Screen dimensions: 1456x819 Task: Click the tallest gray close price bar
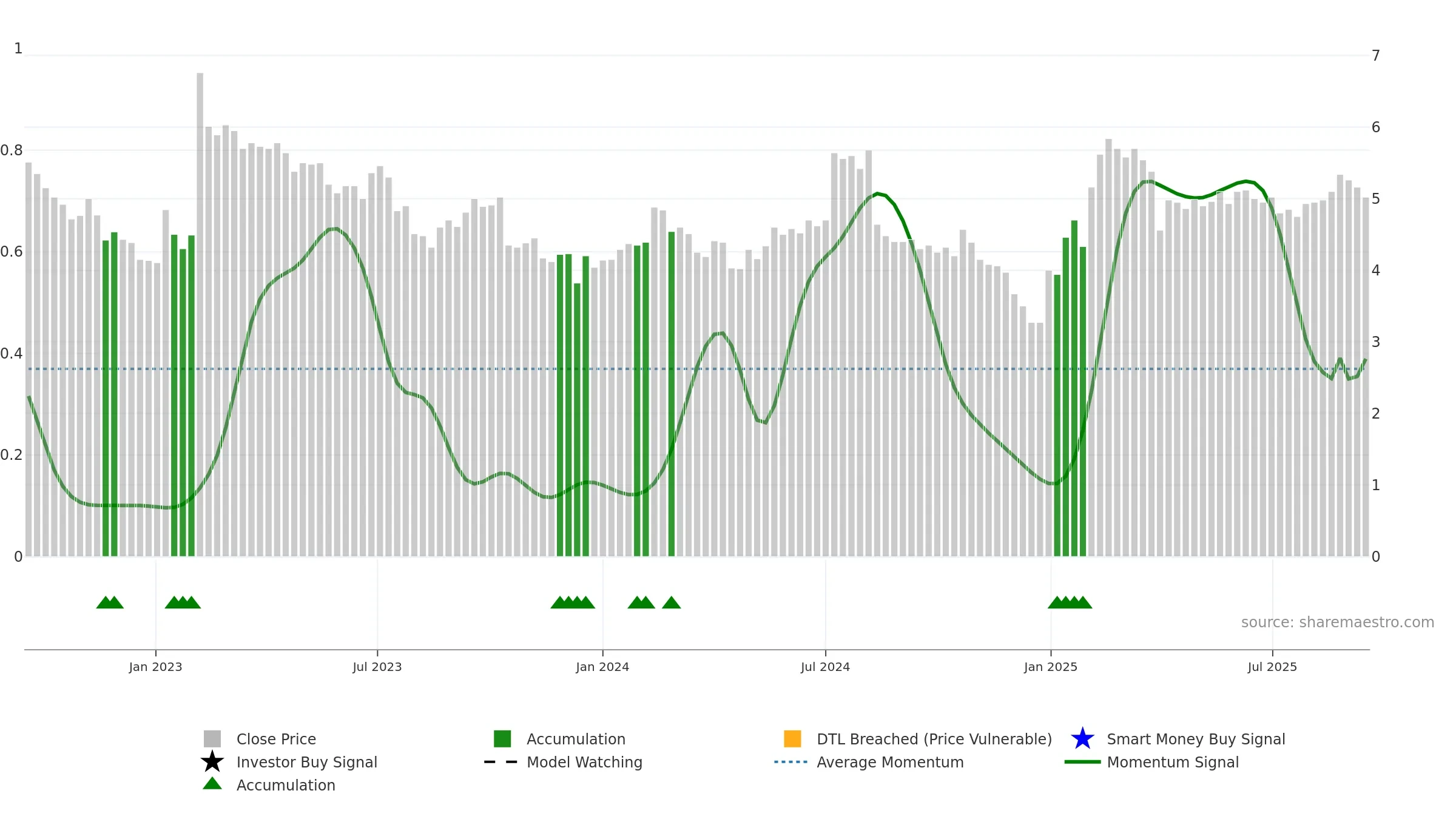click(200, 314)
